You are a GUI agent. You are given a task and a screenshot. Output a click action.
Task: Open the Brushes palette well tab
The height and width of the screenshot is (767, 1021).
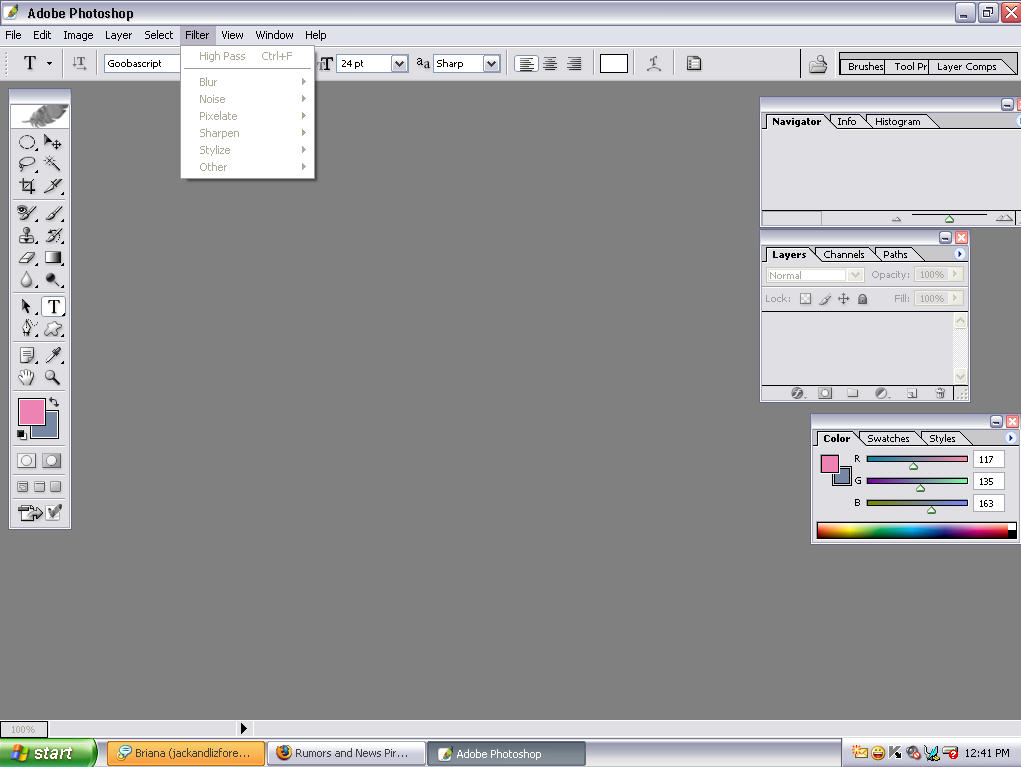click(865, 66)
